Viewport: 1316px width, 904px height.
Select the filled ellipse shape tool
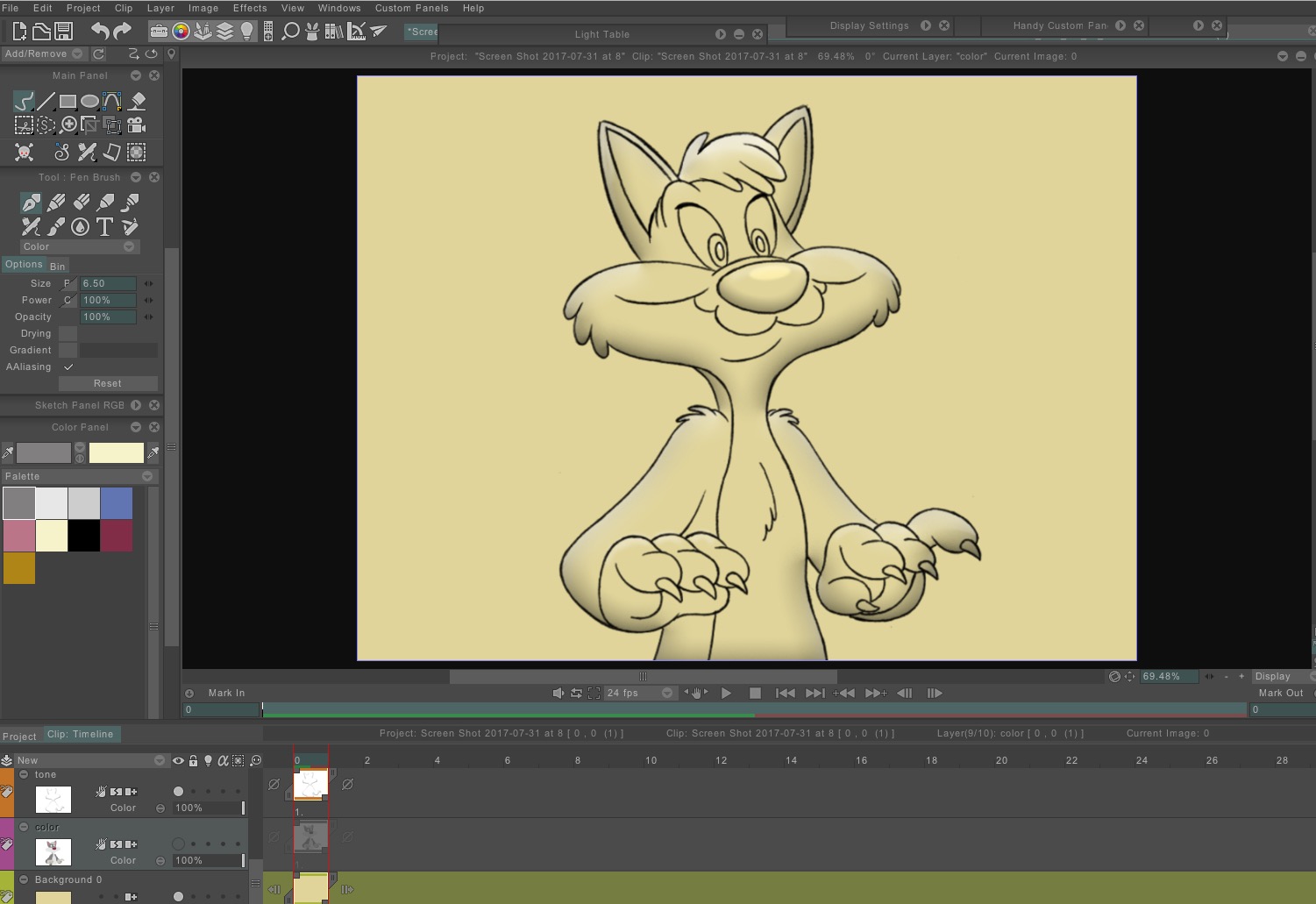pyautogui.click(x=89, y=101)
